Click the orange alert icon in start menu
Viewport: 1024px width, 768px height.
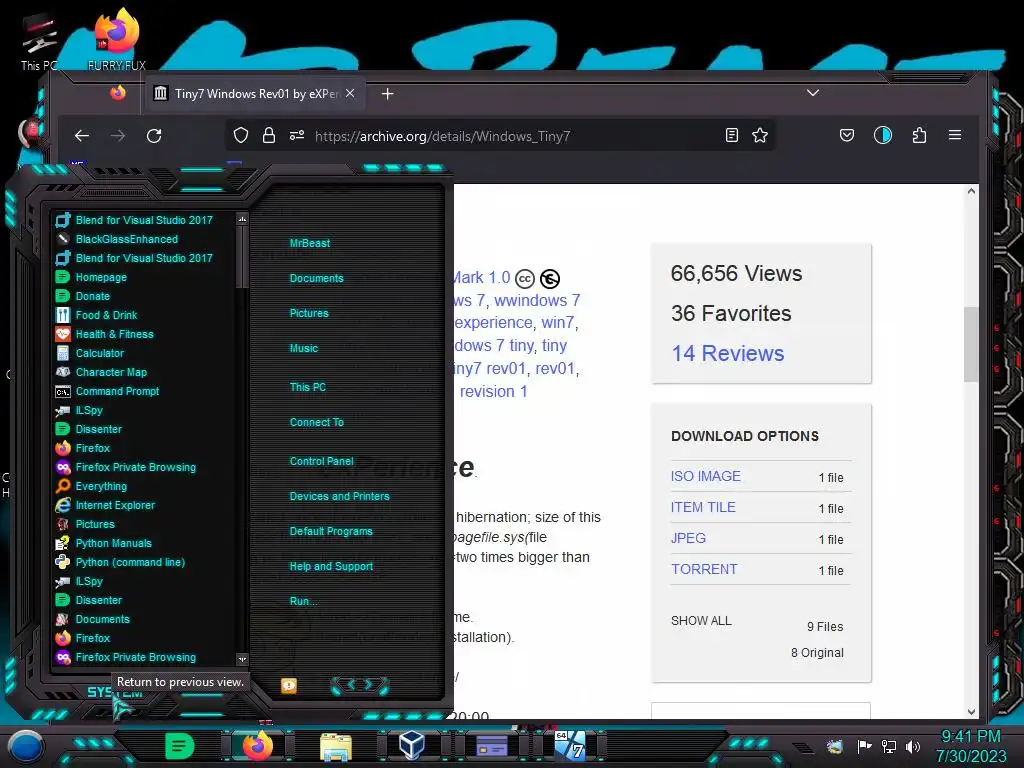[289, 685]
